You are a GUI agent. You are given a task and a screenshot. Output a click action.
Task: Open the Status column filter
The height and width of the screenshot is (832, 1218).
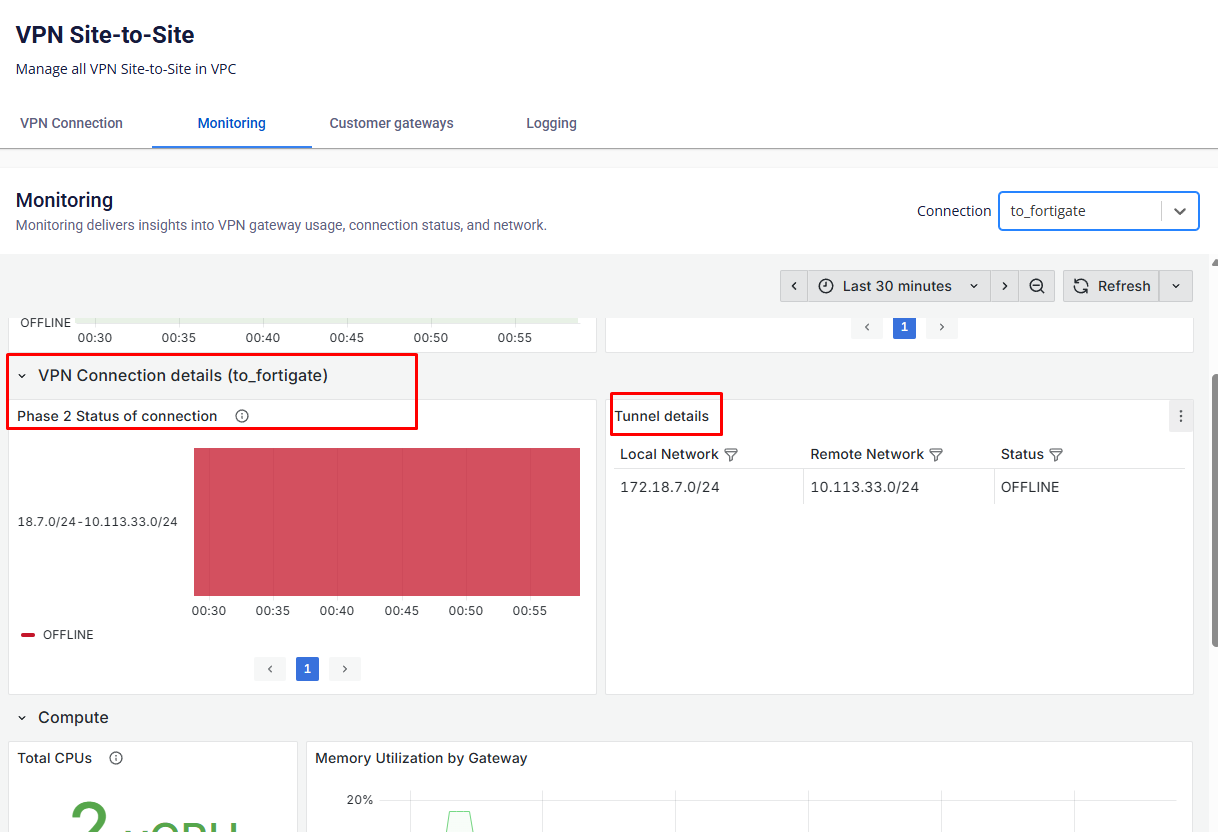pos(1056,455)
